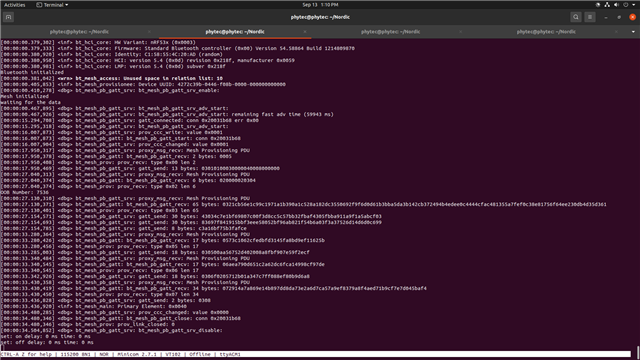
Task: Click the 'Unused space in relation list' warning
Action: pyautogui.click(x=111, y=78)
